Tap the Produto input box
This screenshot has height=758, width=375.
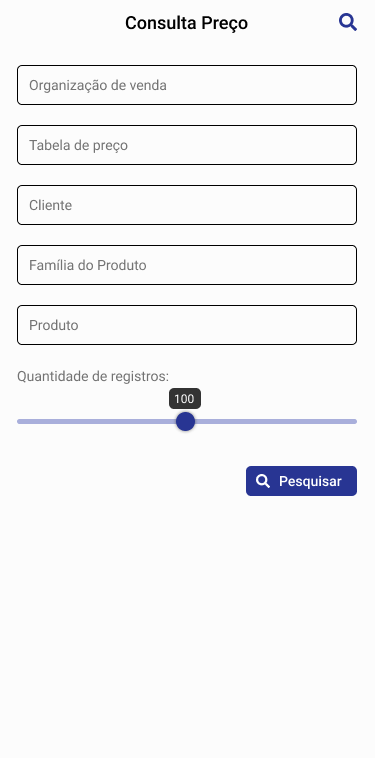click(x=187, y=325)
